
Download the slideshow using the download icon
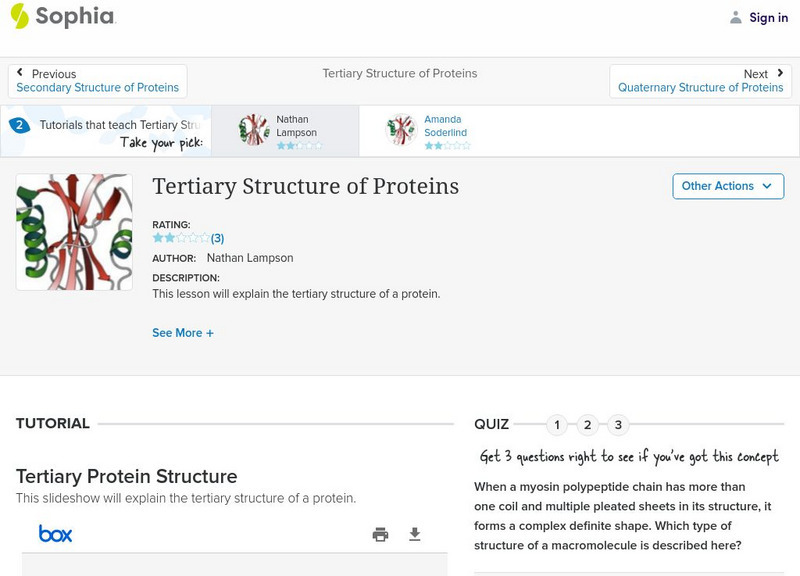(x=415, y=535)
